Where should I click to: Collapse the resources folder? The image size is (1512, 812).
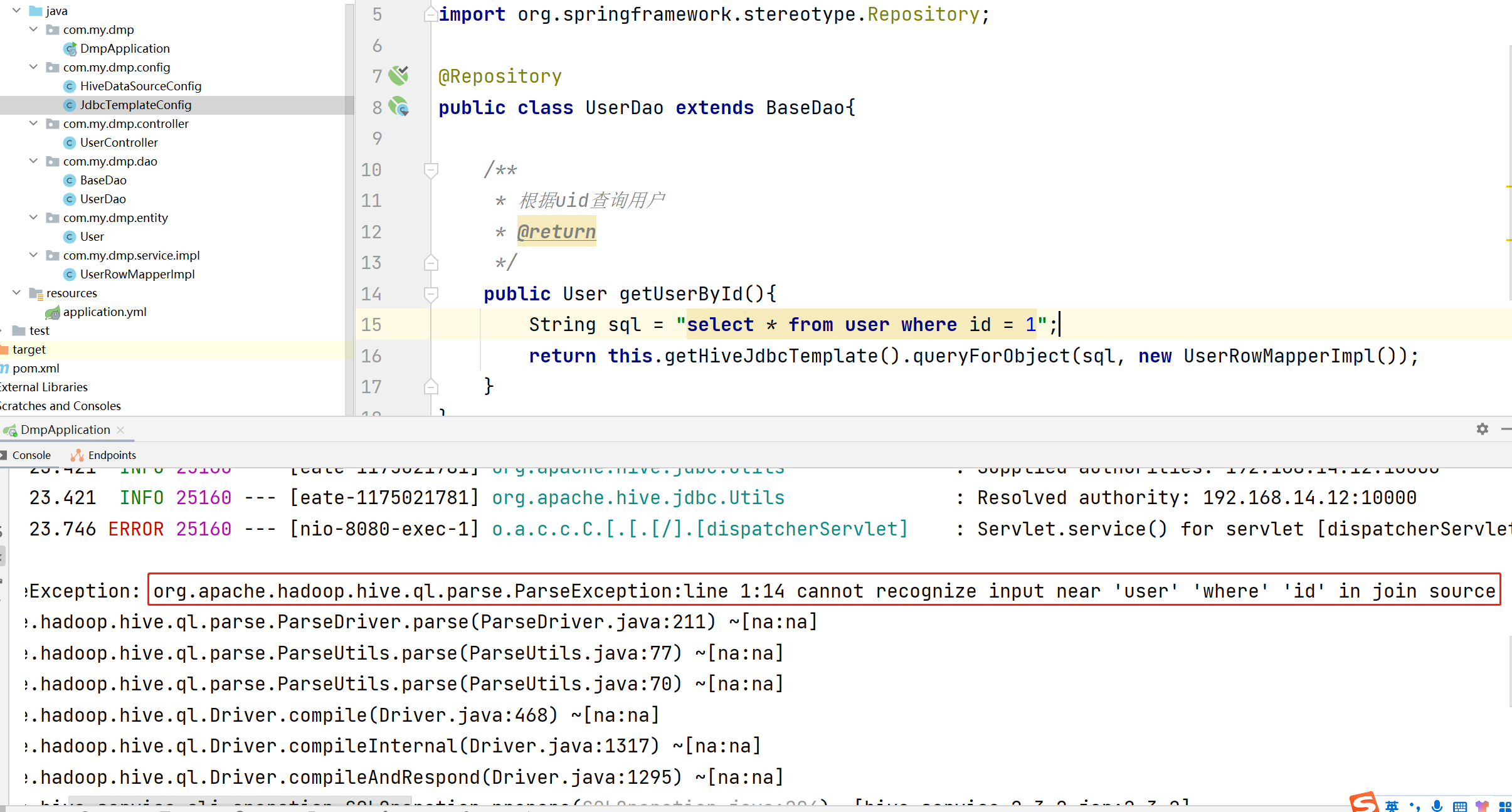[x=17, y=293]
